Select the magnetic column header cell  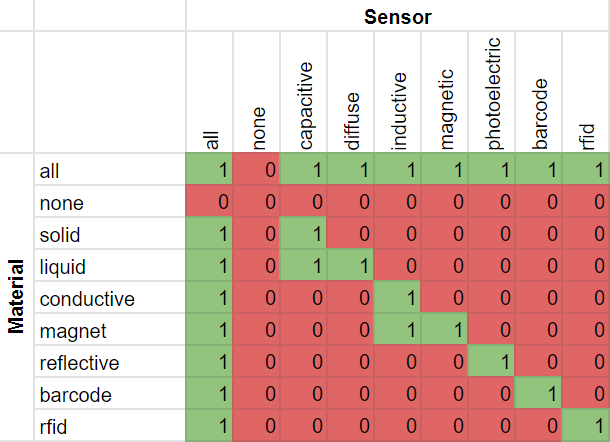446,93
